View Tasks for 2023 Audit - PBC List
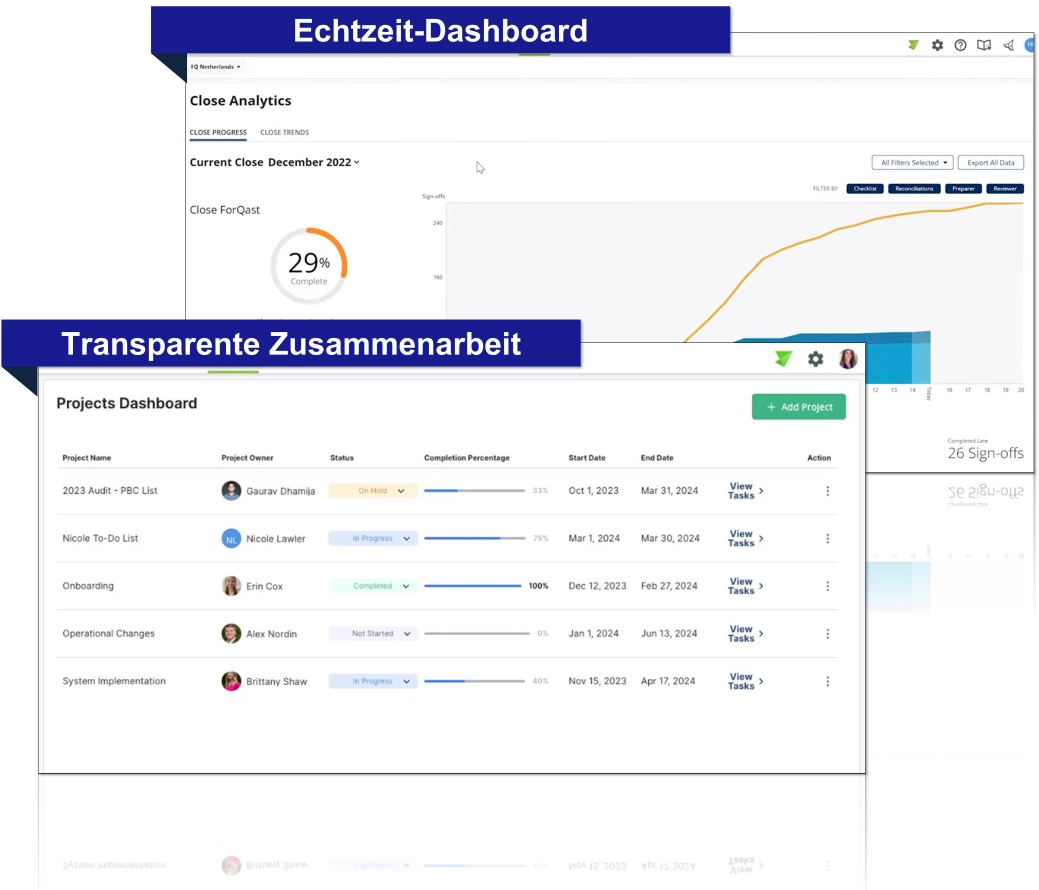The height and width of the screenshot is (890, 1039). point(745,491)
